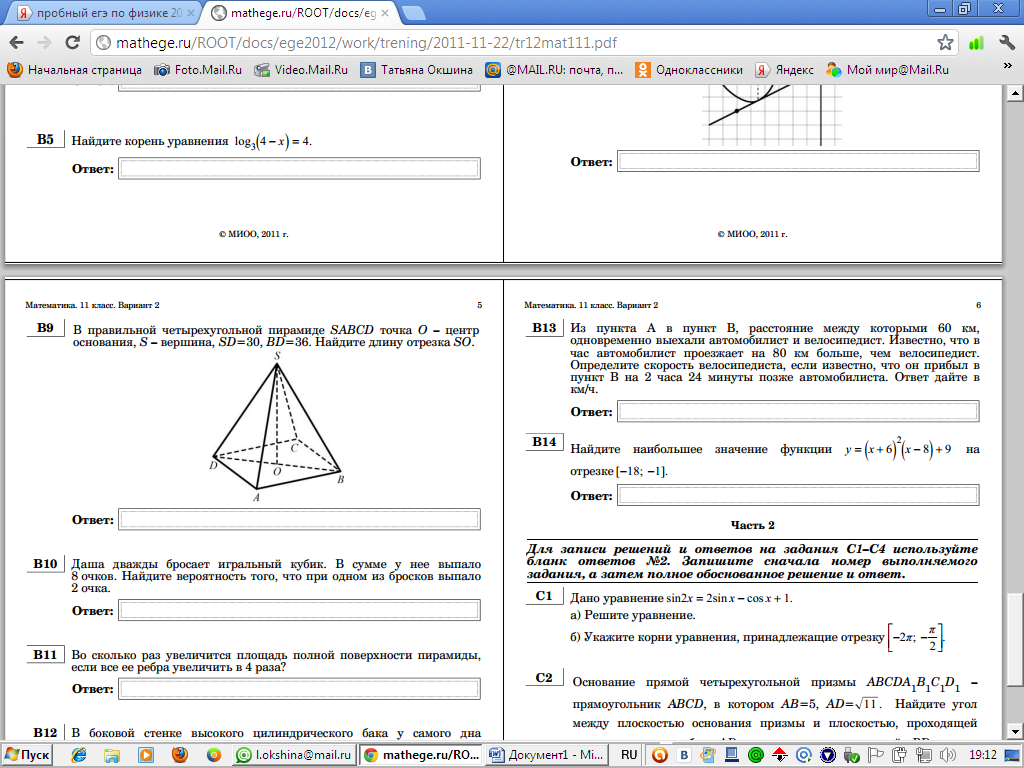Click the B14 answer field
1024x768 pixels.
tap(798, 495)
